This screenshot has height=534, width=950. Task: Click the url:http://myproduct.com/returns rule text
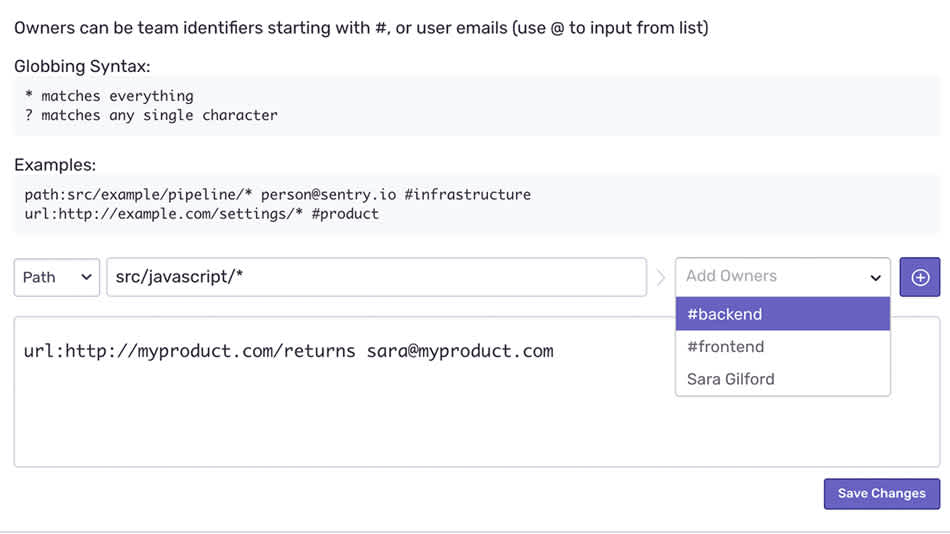pos(189,351)
